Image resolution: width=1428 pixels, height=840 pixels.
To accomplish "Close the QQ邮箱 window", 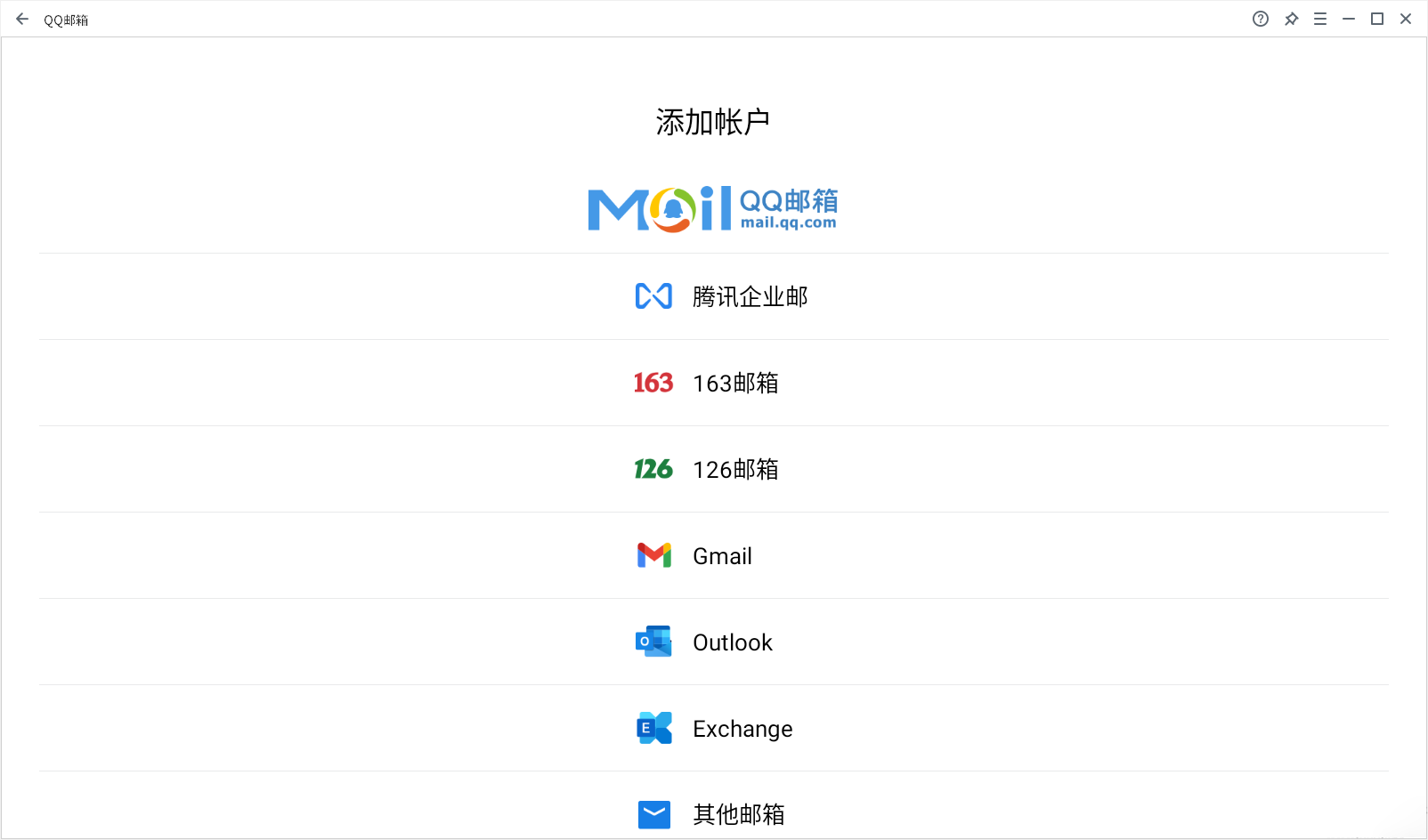I will pyautogui.click(x=1406, y=19).
